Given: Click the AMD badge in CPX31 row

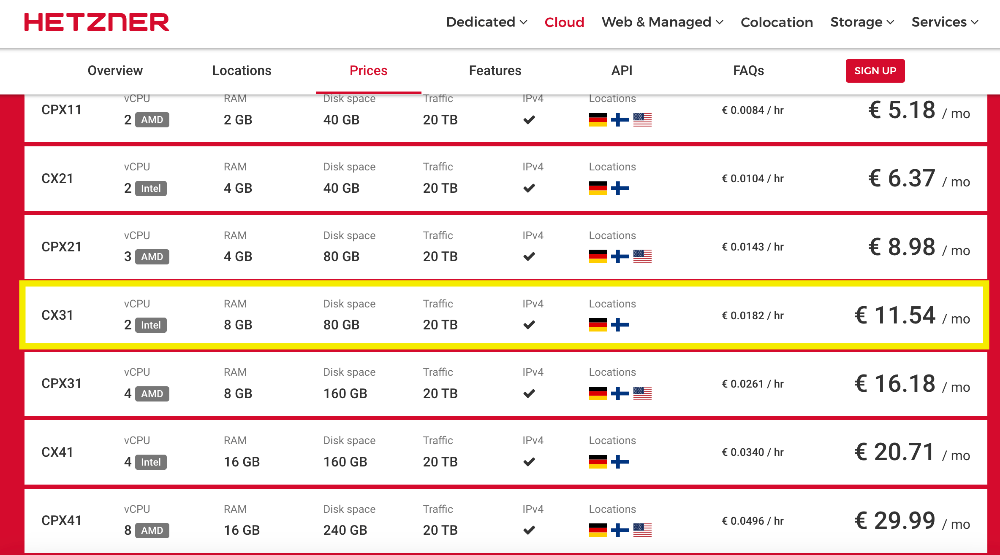Looking at the screenshot, I should tap(152, 394).
